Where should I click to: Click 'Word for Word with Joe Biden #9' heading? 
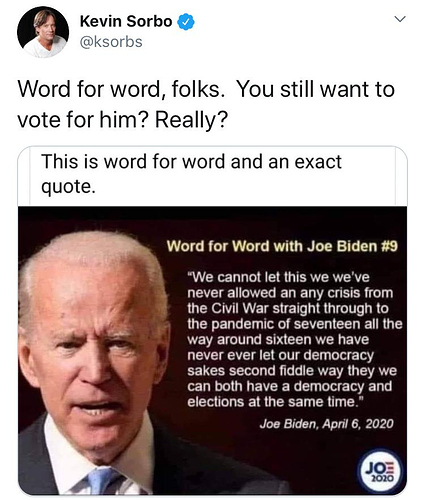click(x=282, y=247)
